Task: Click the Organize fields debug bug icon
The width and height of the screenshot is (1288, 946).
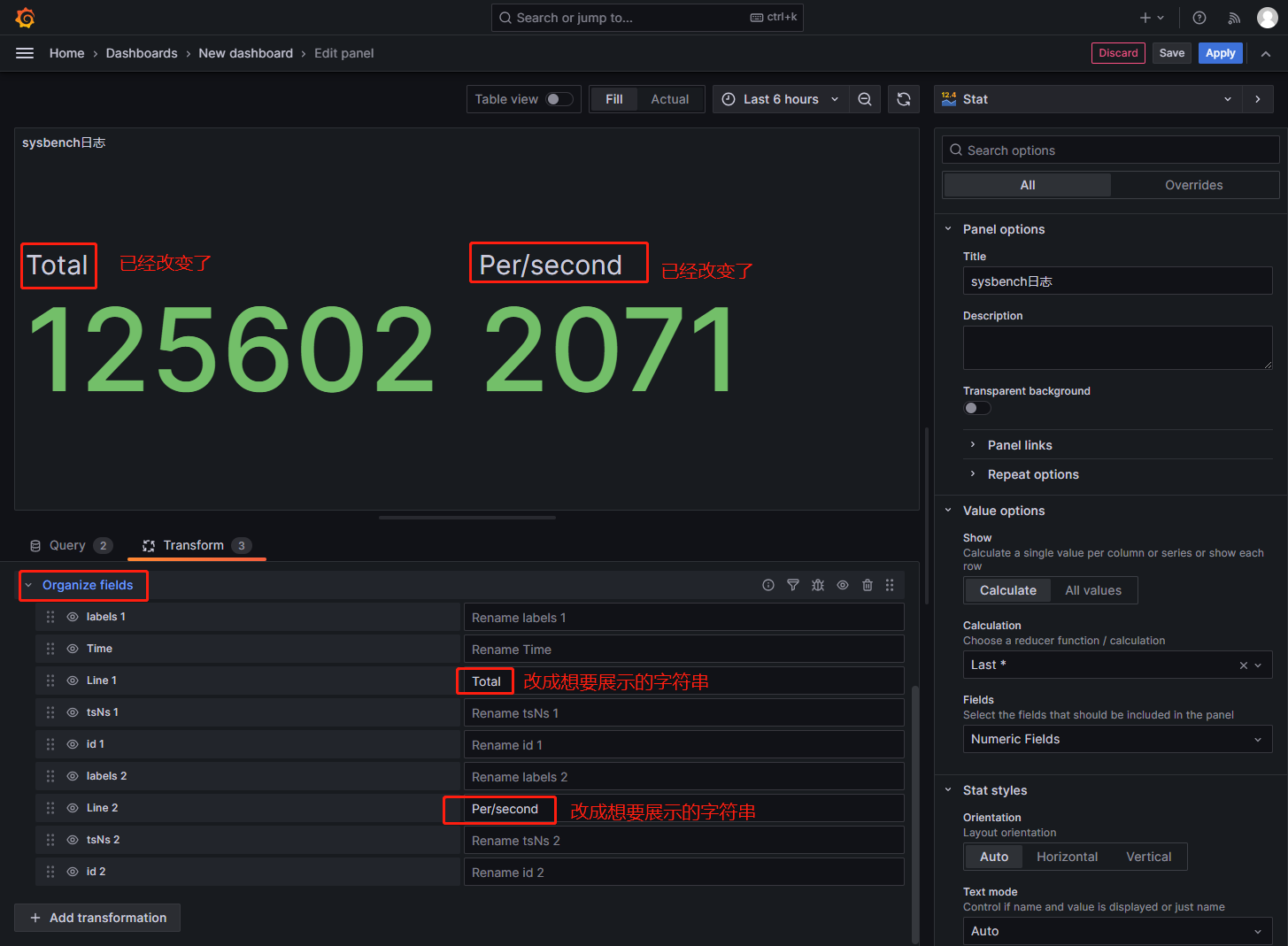Action: (818, 585)
